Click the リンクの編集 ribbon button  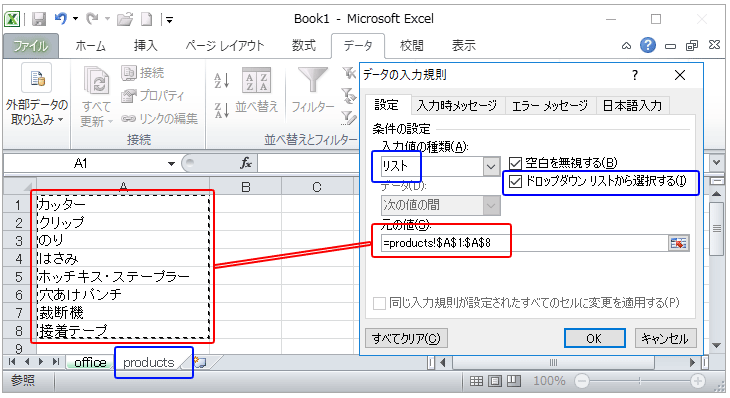[160, 119]
